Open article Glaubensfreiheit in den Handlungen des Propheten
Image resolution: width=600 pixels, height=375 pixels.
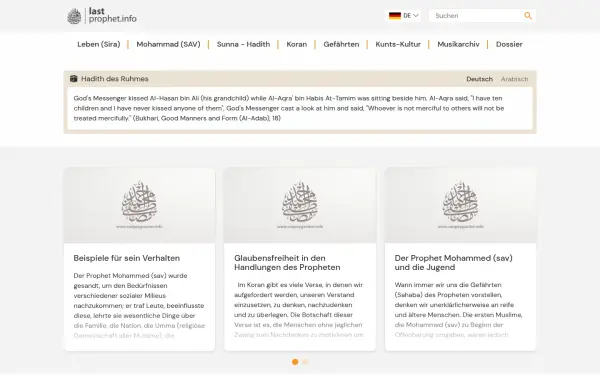coord(287,263)
